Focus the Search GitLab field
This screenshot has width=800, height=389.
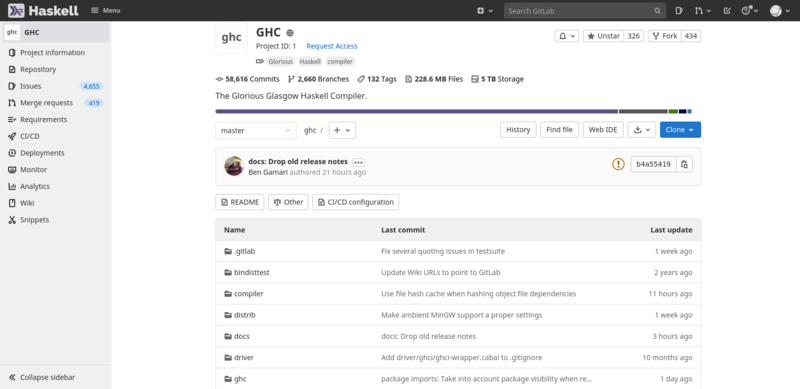point(585,11)
